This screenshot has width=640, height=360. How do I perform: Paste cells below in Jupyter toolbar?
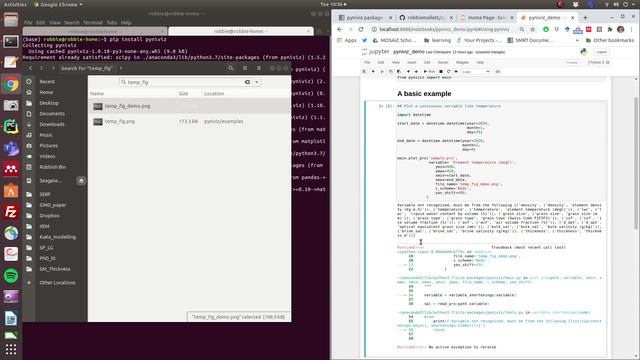(399, 71)
